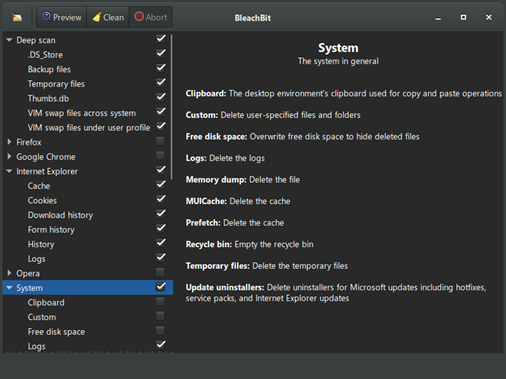Close the BleachBit window
Viewport: 506px width, 379px height.
pyautogui.click(x=489, y=17)
